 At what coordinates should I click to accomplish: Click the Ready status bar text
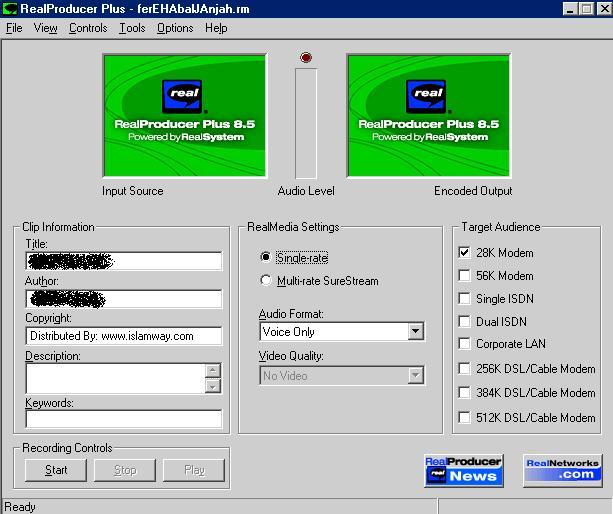20,507
